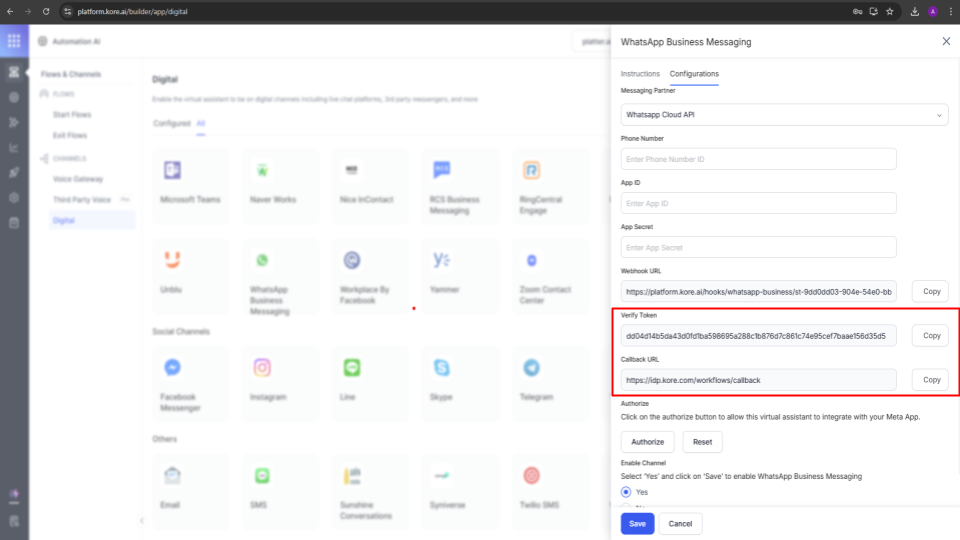Focus the App Secret field
Screen dimensions: 960x540
point(759,247)
